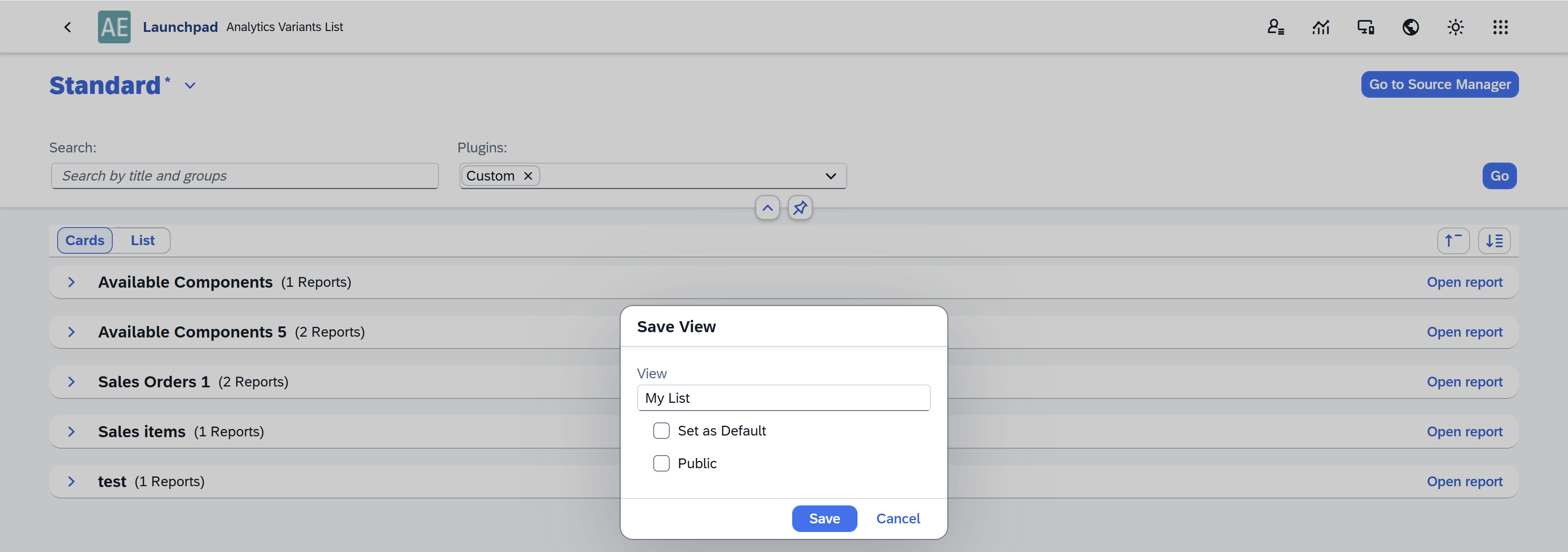Viewport: 1568px width, 552px height.
Task: Open the app launcher grid icon
Action: click(1501, 27)
